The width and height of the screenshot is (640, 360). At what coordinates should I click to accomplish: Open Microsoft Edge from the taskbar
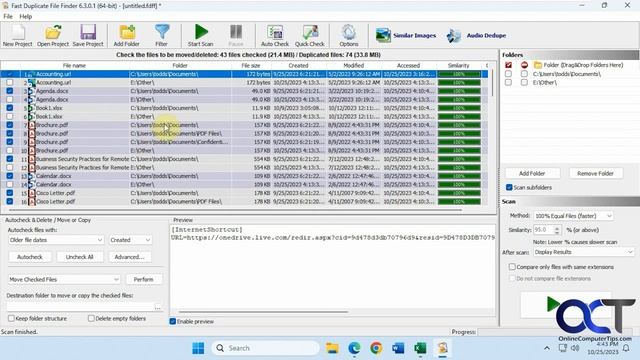pyautogui.click(x=354, y=348)
